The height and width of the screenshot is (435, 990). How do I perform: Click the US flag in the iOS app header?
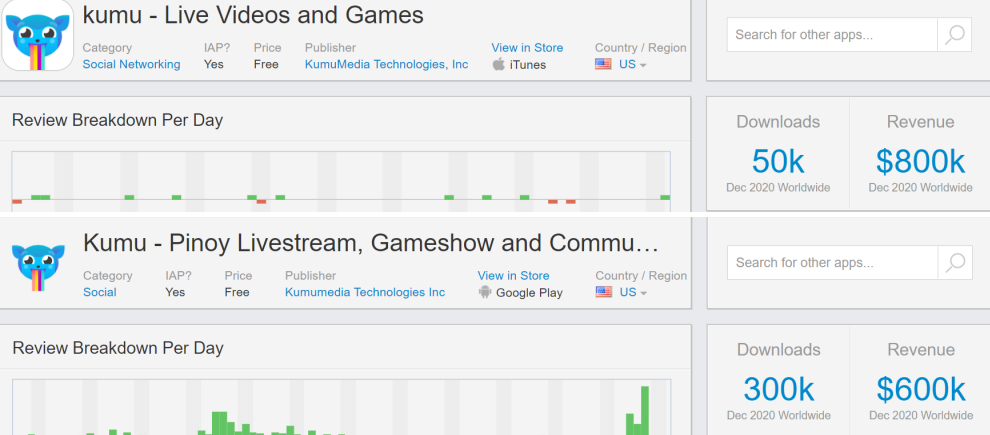coord(603,65)
